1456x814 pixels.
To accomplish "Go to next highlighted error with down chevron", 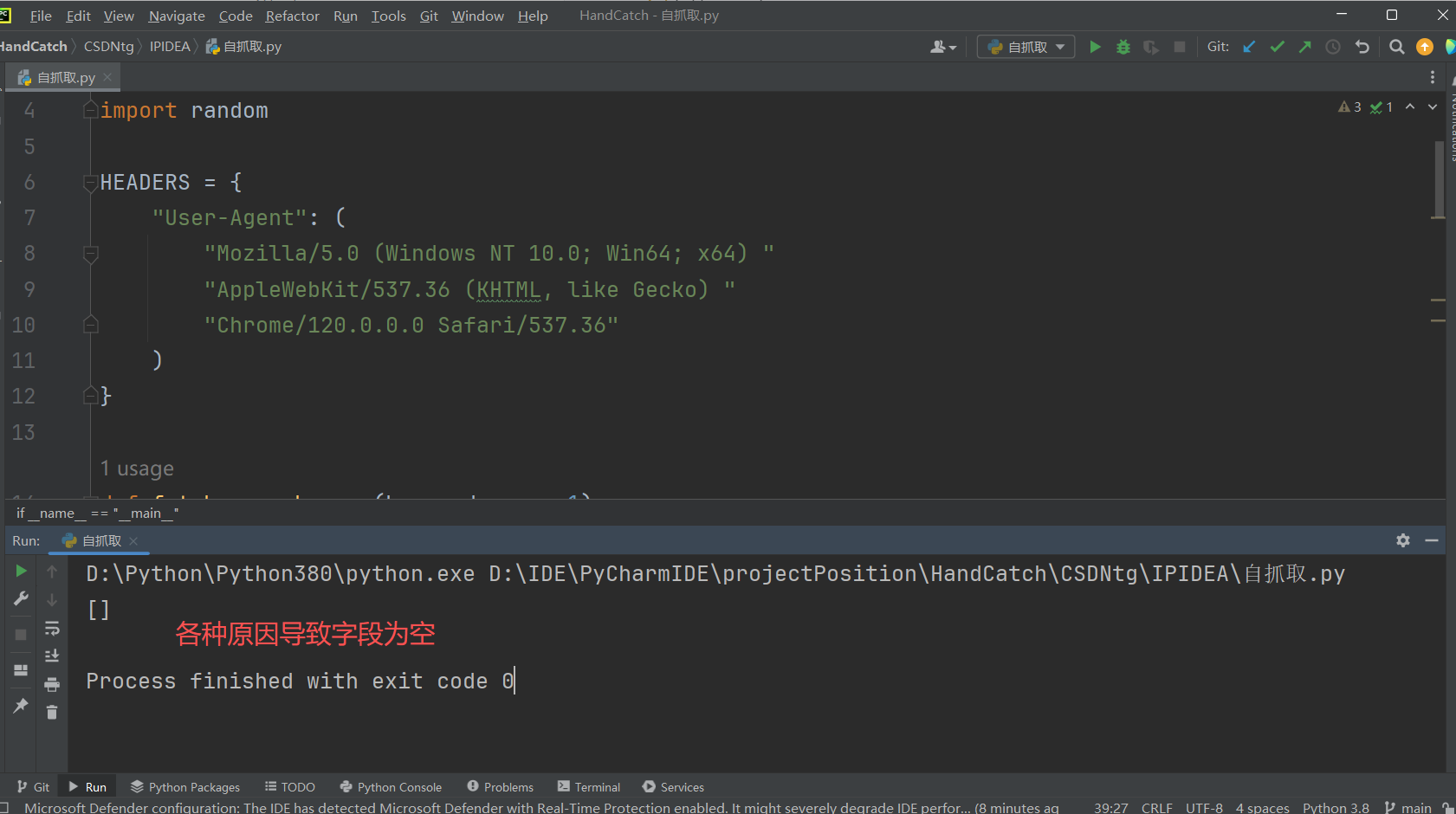I will tap(1433, 107).
